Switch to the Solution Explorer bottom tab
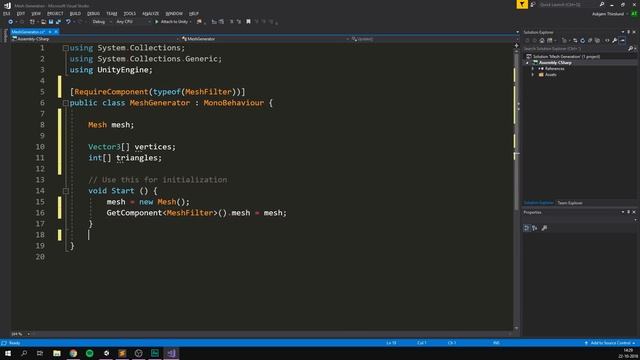Screen dimensions: 640x360 (538, 203)
